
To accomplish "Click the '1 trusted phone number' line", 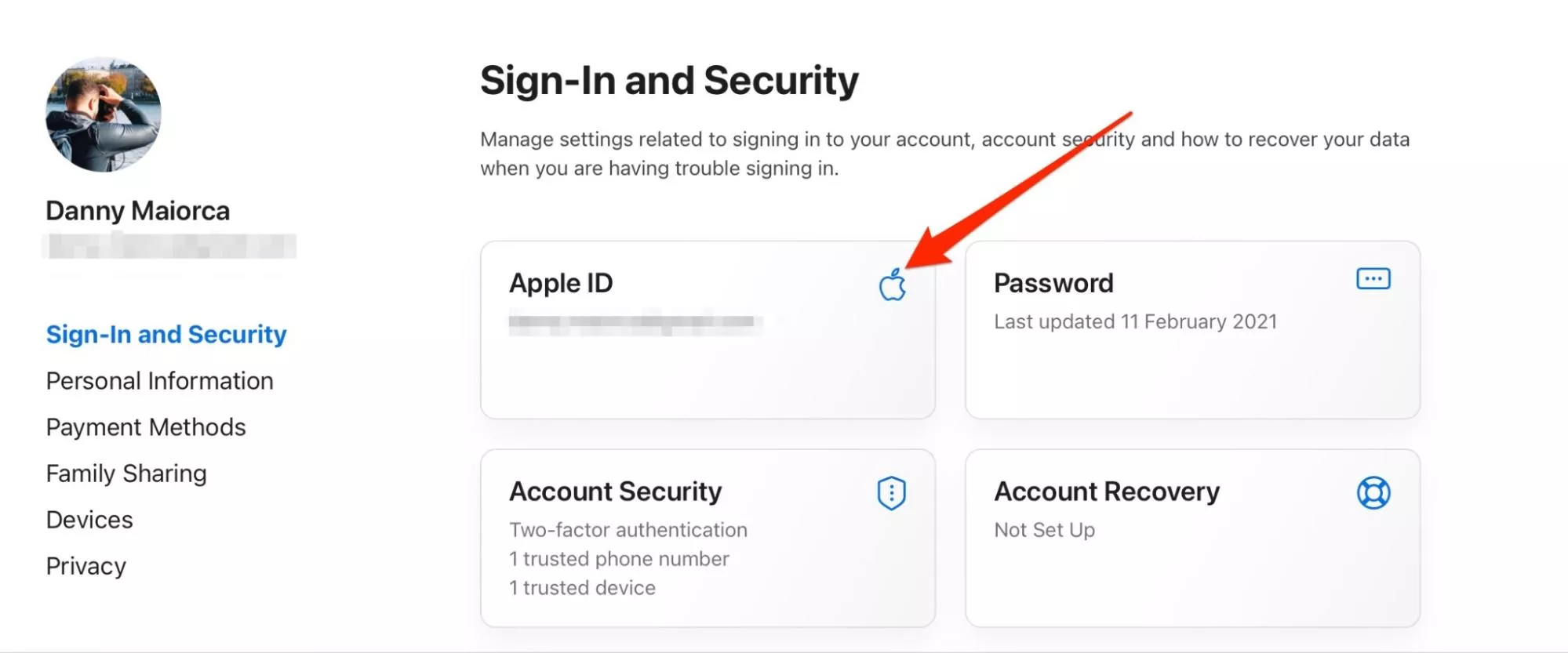I will pyautogui.click(x=619, y=559).
